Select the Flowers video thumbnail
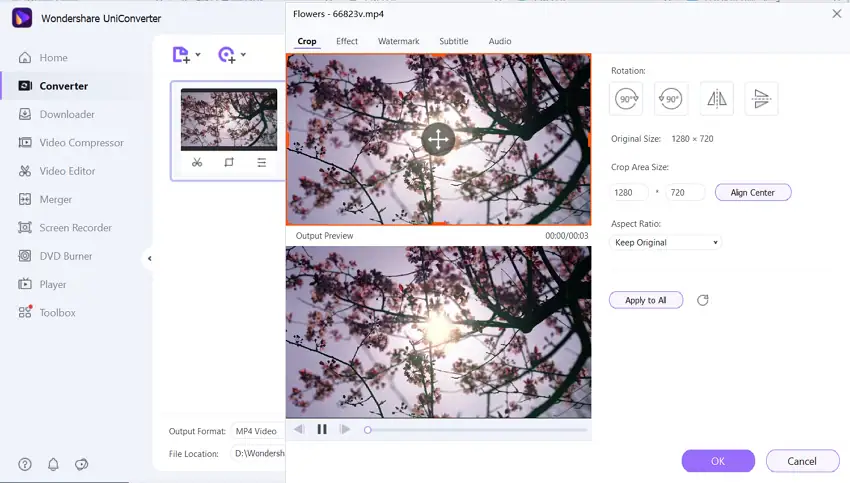 (x=229, y=119)
